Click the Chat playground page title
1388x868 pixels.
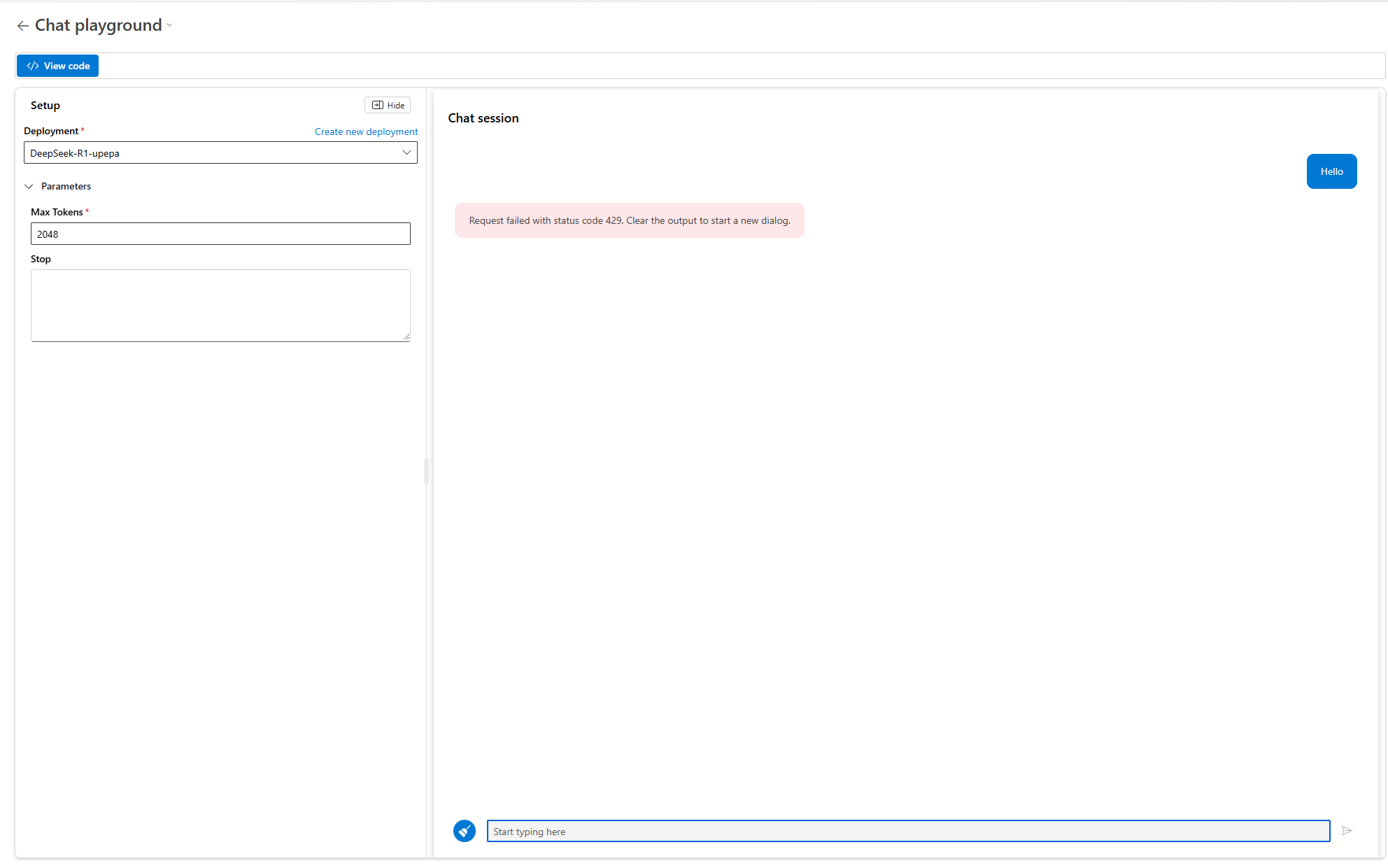(99, 25)
